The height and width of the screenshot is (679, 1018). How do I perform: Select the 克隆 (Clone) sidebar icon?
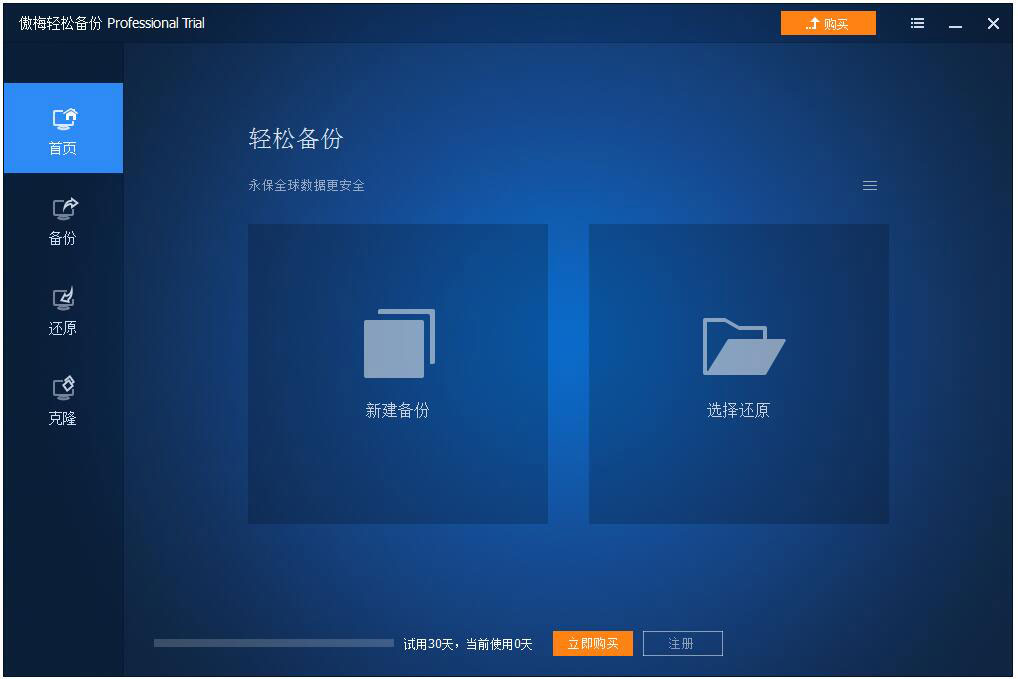click(63, 399)
